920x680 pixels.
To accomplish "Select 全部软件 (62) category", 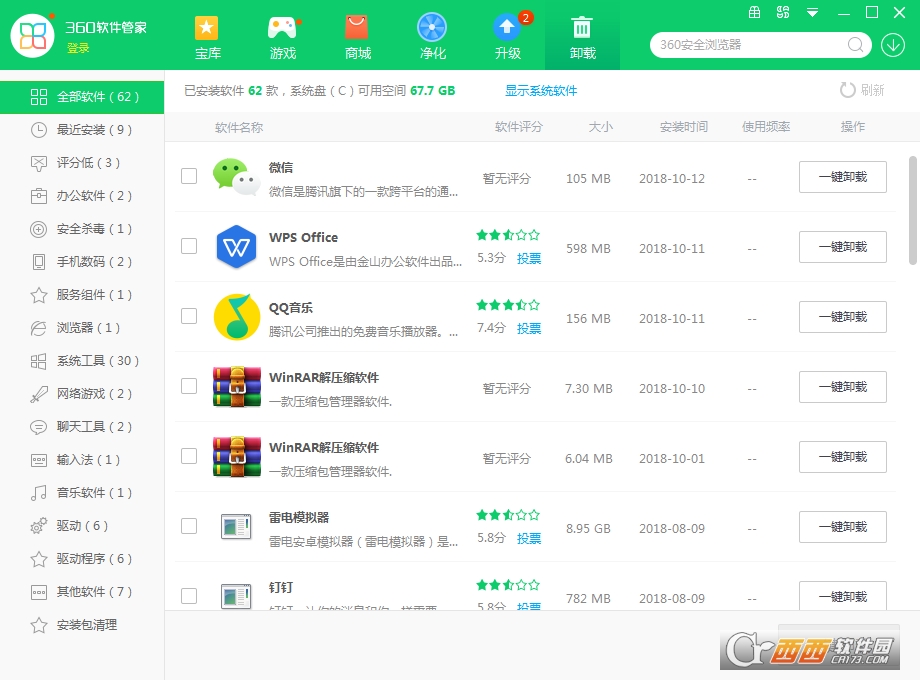I will coord(82,97).
